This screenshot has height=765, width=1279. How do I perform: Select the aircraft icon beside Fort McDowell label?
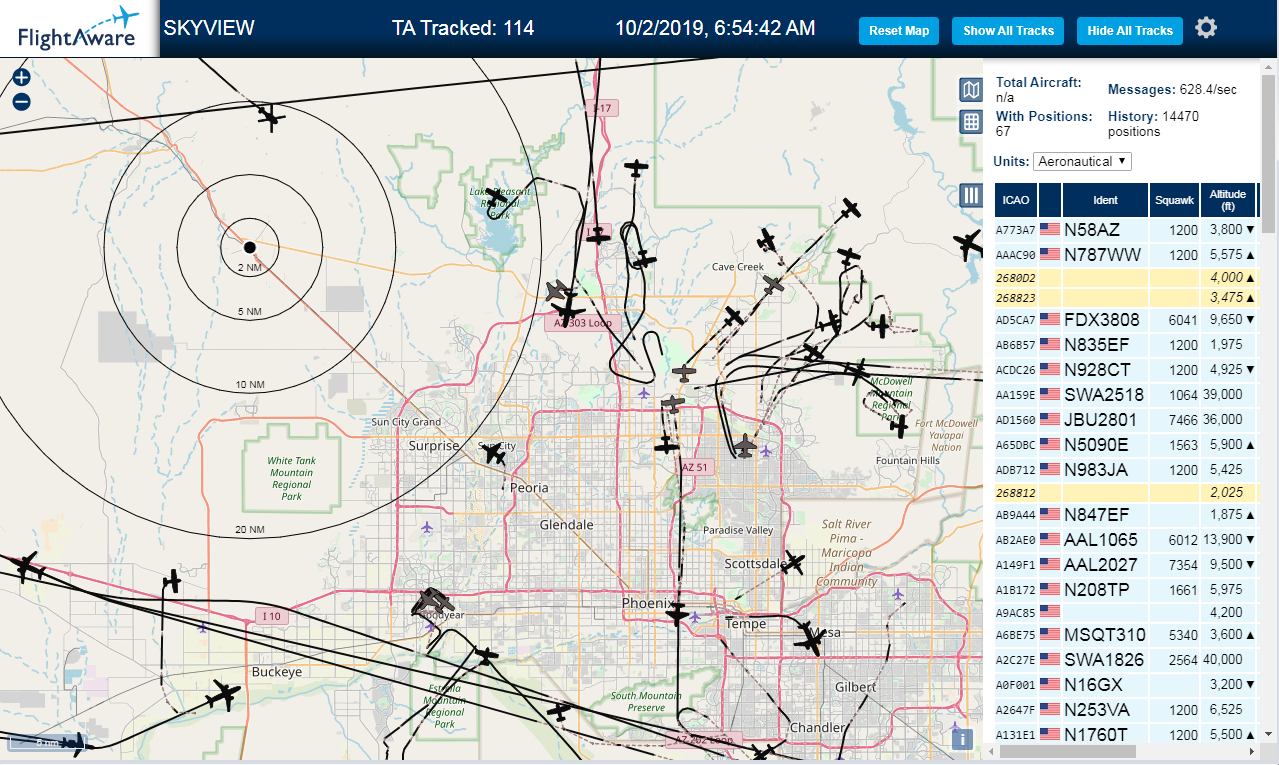pos(899,426)
